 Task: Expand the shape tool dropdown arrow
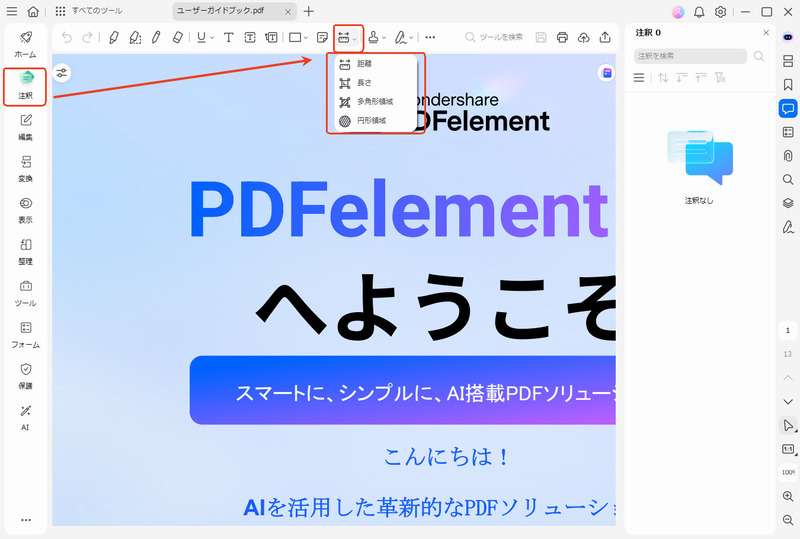coord(306,38)
